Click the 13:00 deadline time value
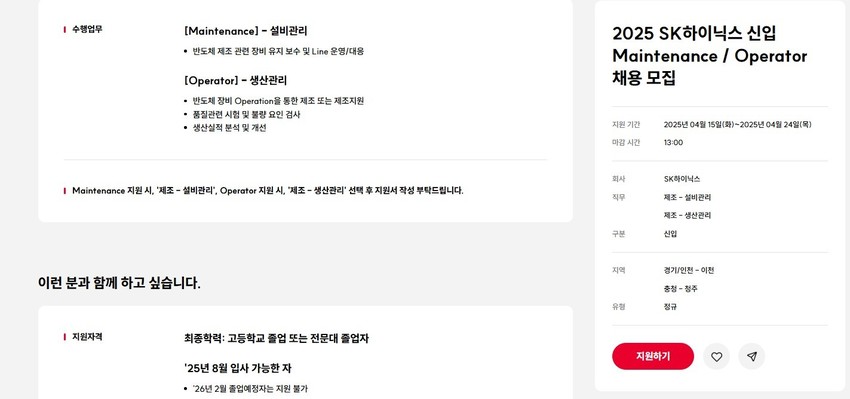 pos(673,143)
